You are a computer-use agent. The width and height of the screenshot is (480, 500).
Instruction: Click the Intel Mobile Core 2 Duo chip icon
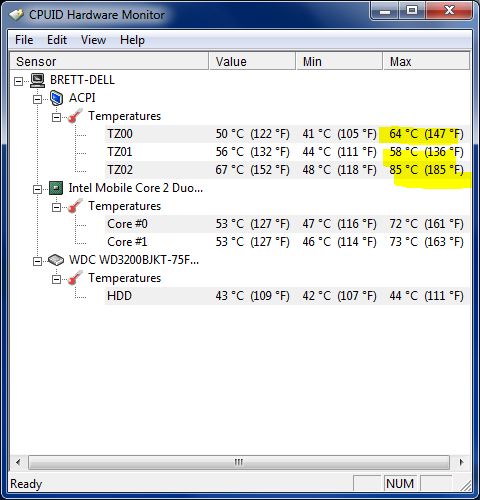(x=56, y=188)
